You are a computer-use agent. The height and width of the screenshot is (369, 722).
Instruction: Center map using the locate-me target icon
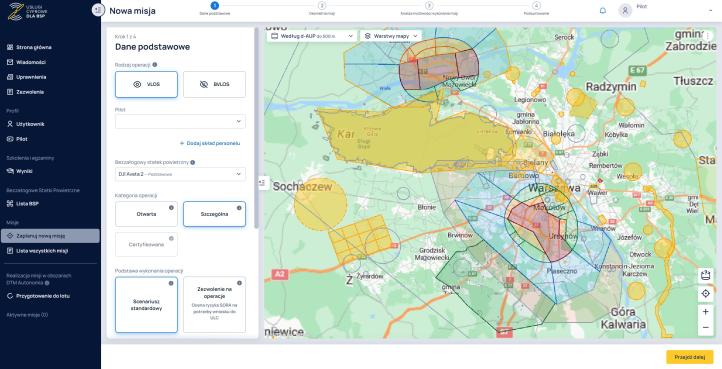pos(705,293)
